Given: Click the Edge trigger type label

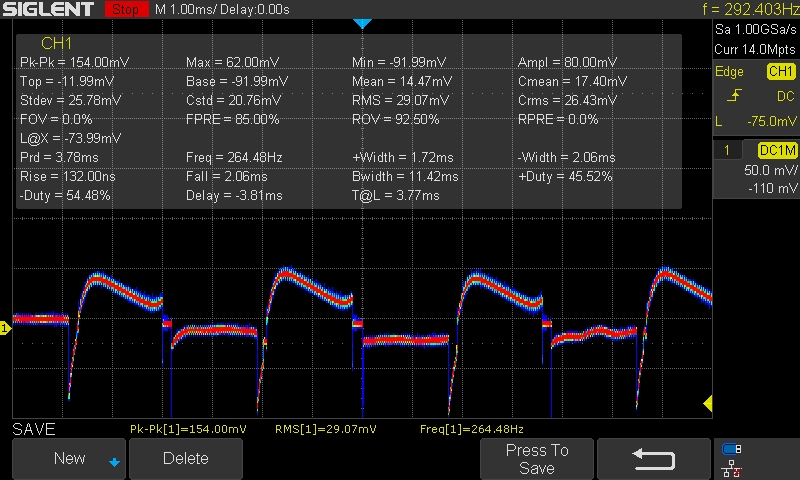Looking at the screenshot, I should coord(729,71).
